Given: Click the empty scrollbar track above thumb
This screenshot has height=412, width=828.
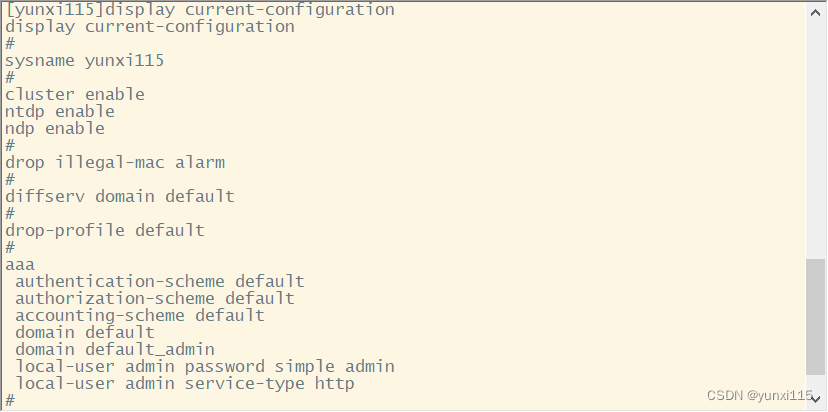Looking at the screenshot, I should [x=815, y=140].
